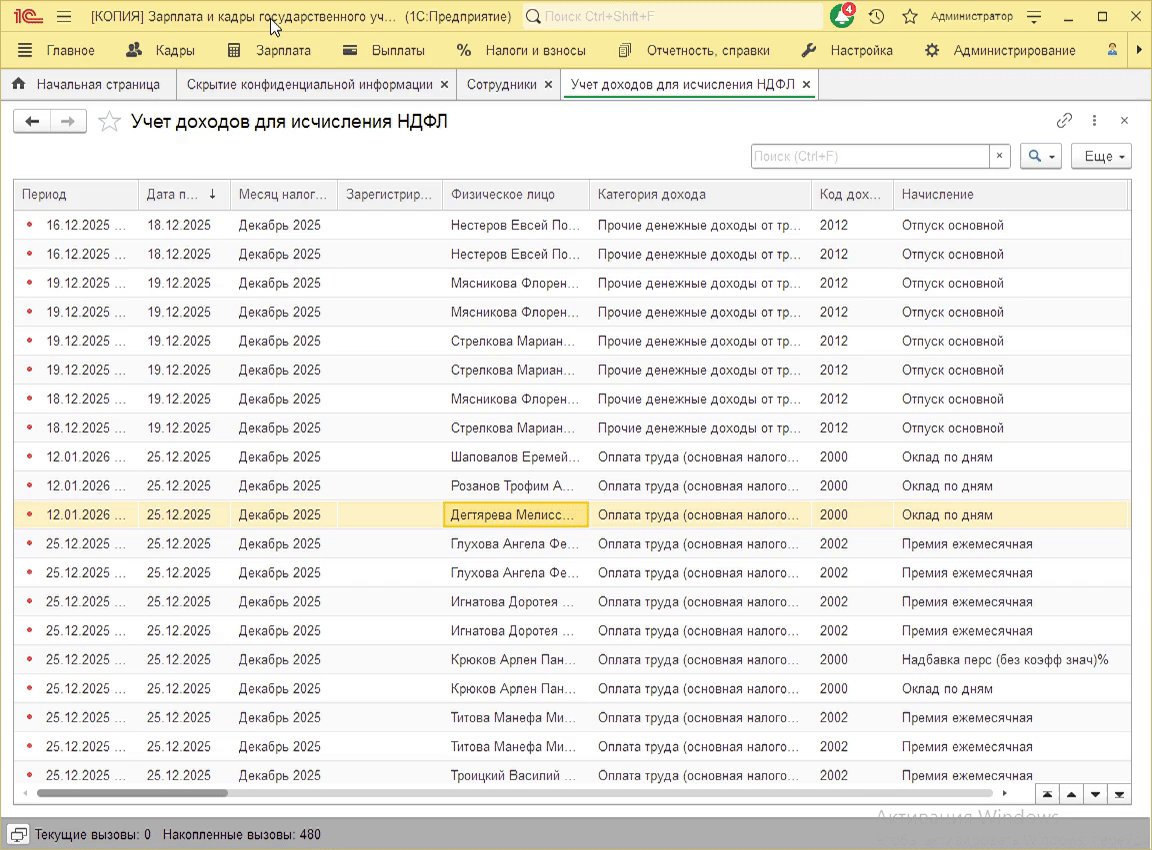Open the Налоги и взносы section
Image resolution: width=1152 pixels, height=850 pixels.
[x=521, y=50]
